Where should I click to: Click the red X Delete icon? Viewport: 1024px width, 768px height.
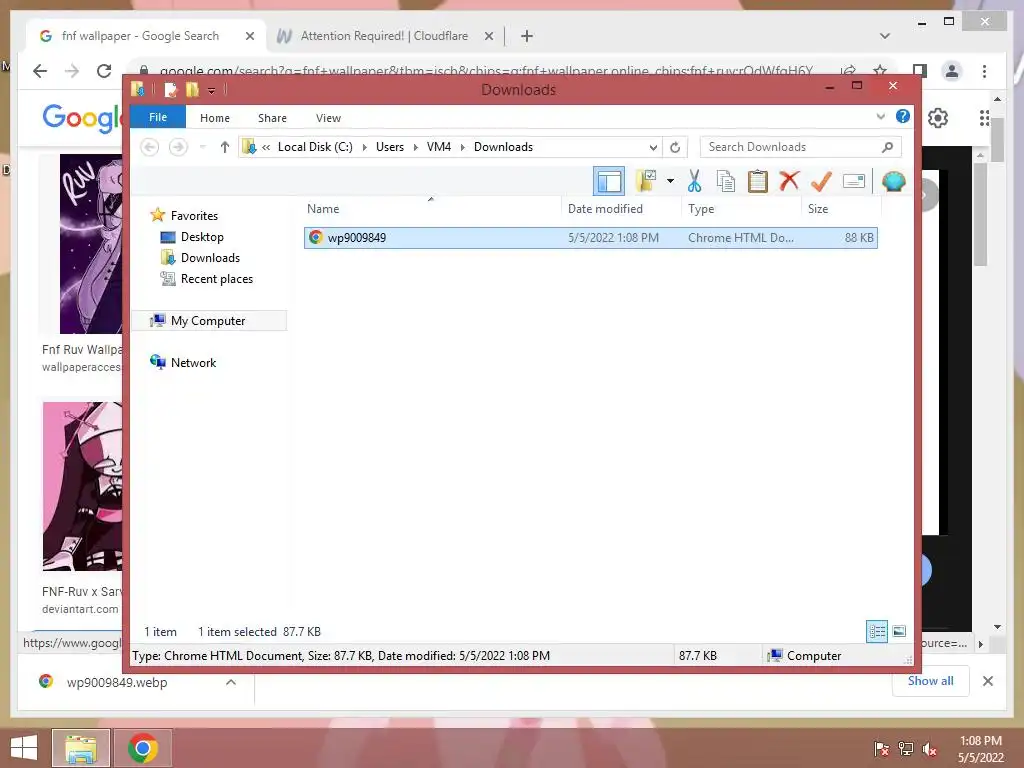coord(789,180)
